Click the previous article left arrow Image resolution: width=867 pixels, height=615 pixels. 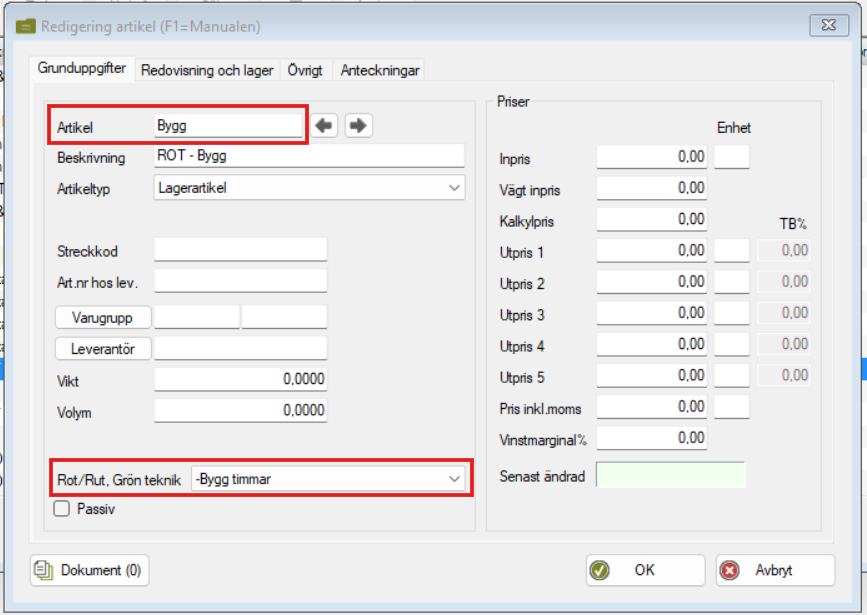pyautogui.click(x=324, y=126)
